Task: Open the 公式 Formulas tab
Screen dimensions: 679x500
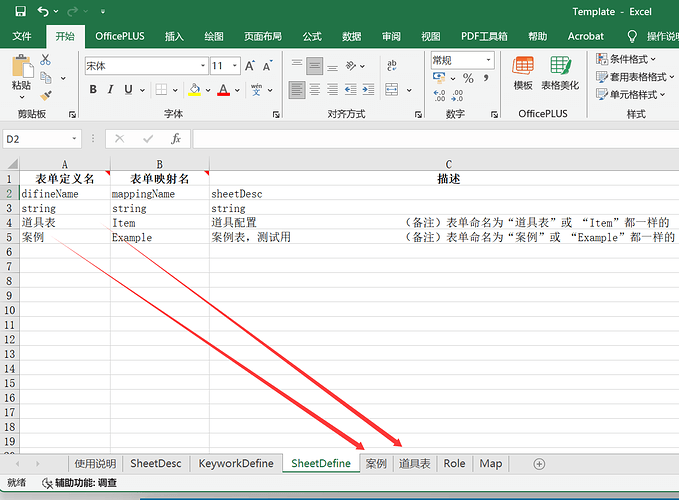Action: point(312,36)
